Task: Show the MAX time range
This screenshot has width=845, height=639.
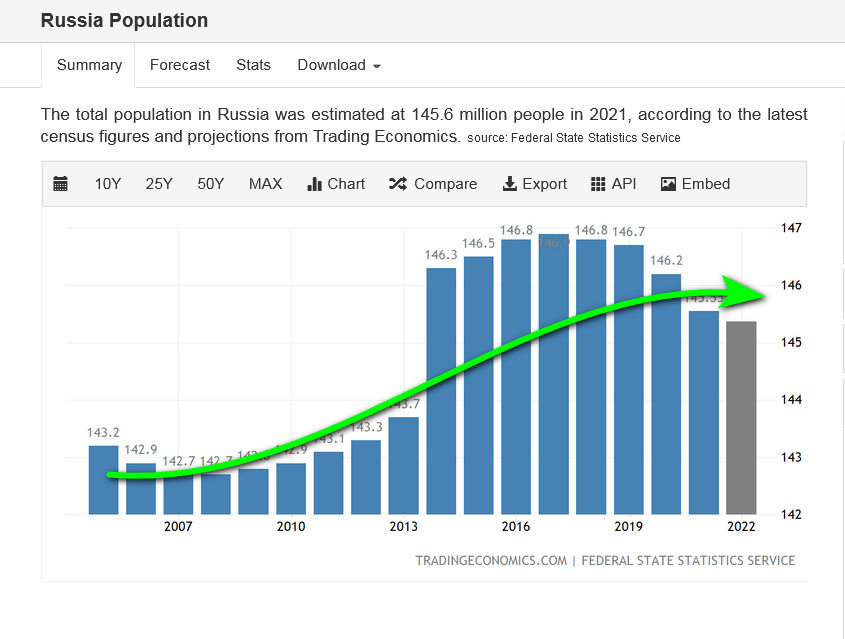Action: (265, 184)
